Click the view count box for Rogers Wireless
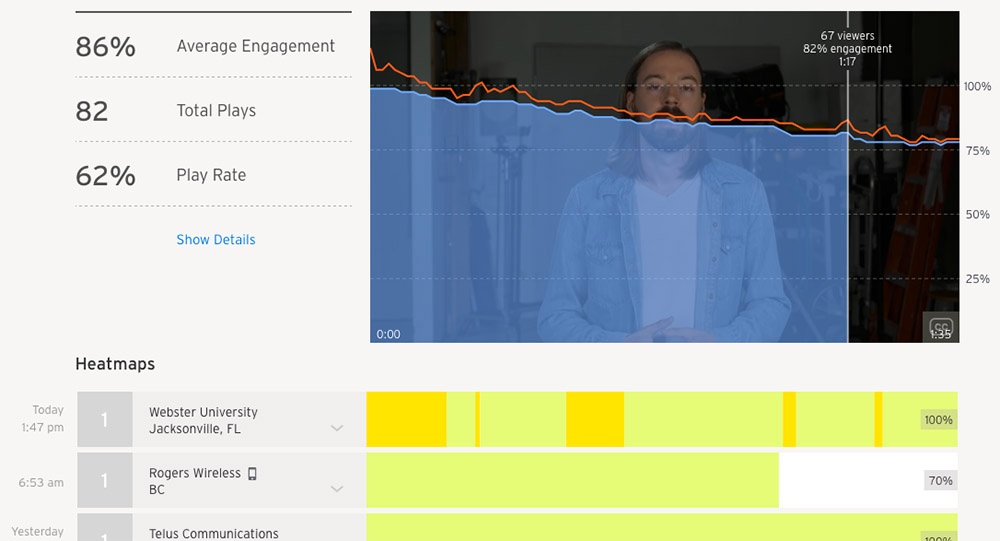Screen dimensions: 1000x541 104,481
